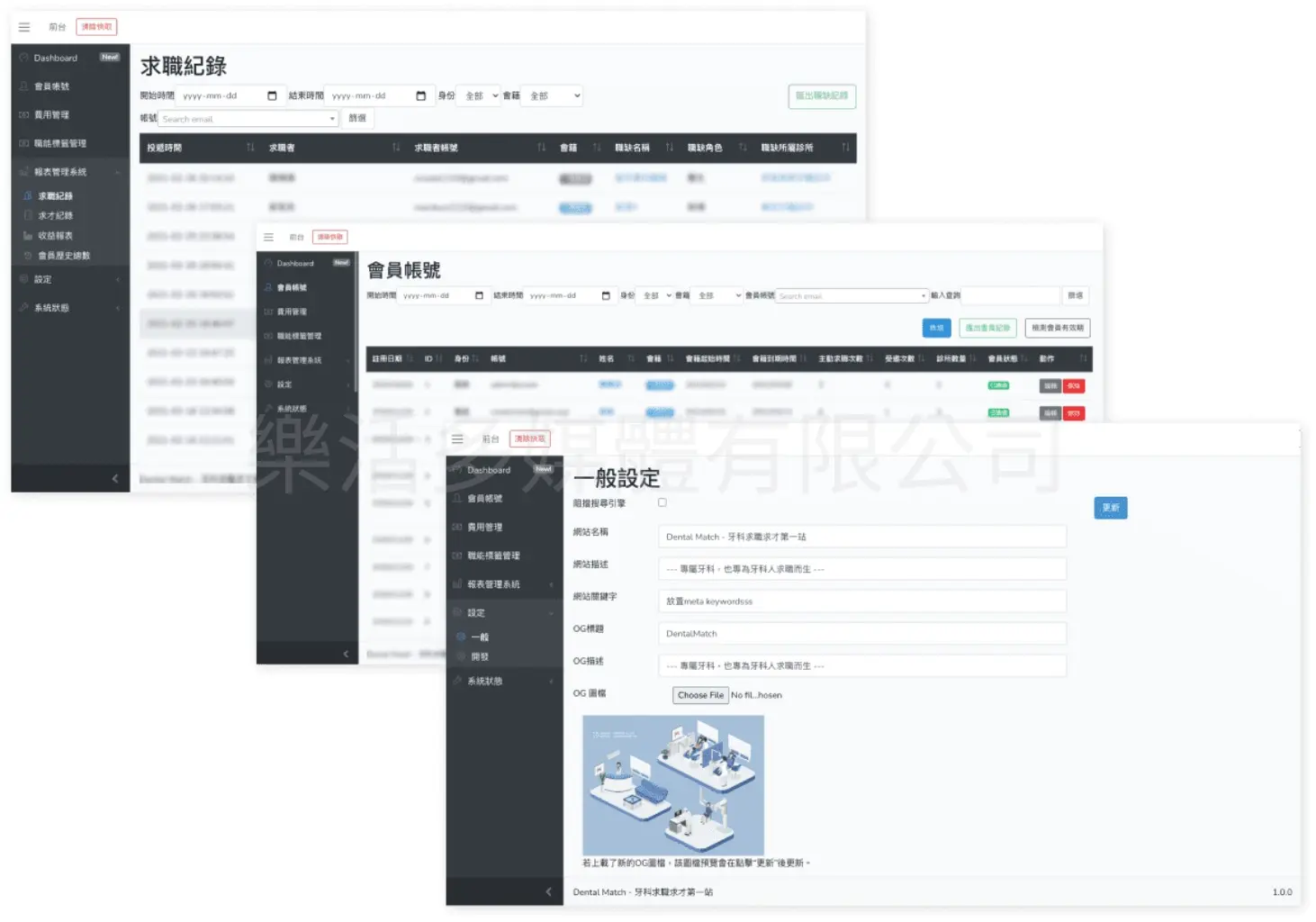Expand Search email combo box on 求職紀錄

[x=332, y=119]
